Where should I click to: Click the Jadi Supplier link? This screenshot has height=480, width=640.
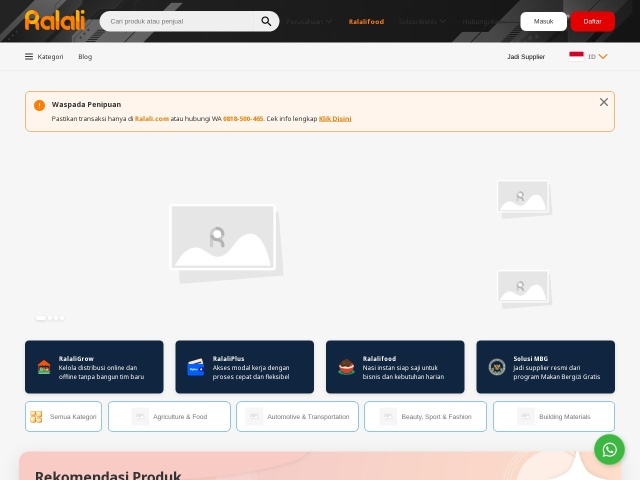click(526, 57)
